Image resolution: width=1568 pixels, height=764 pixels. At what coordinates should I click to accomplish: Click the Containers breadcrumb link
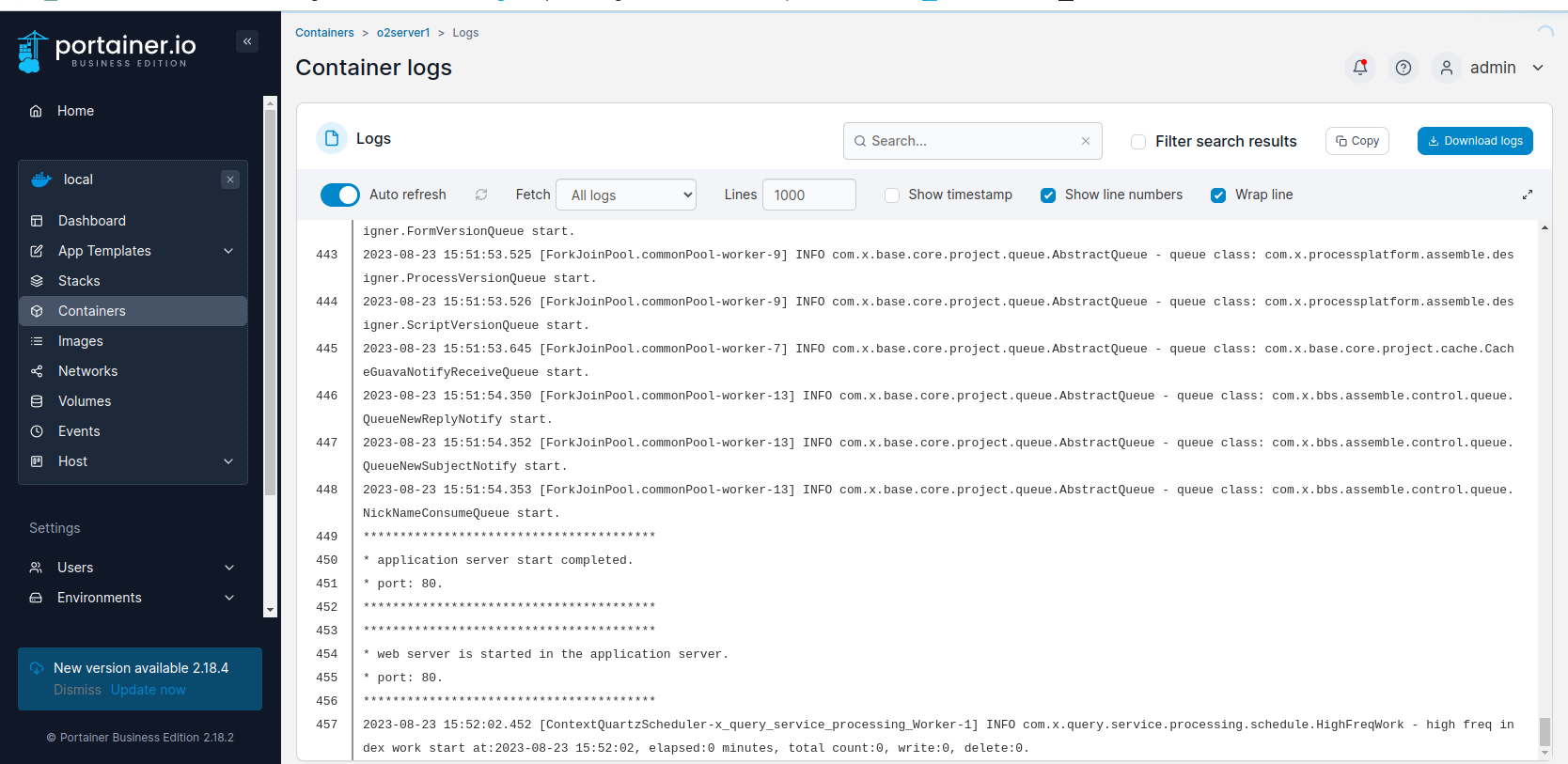pos(324,33)
